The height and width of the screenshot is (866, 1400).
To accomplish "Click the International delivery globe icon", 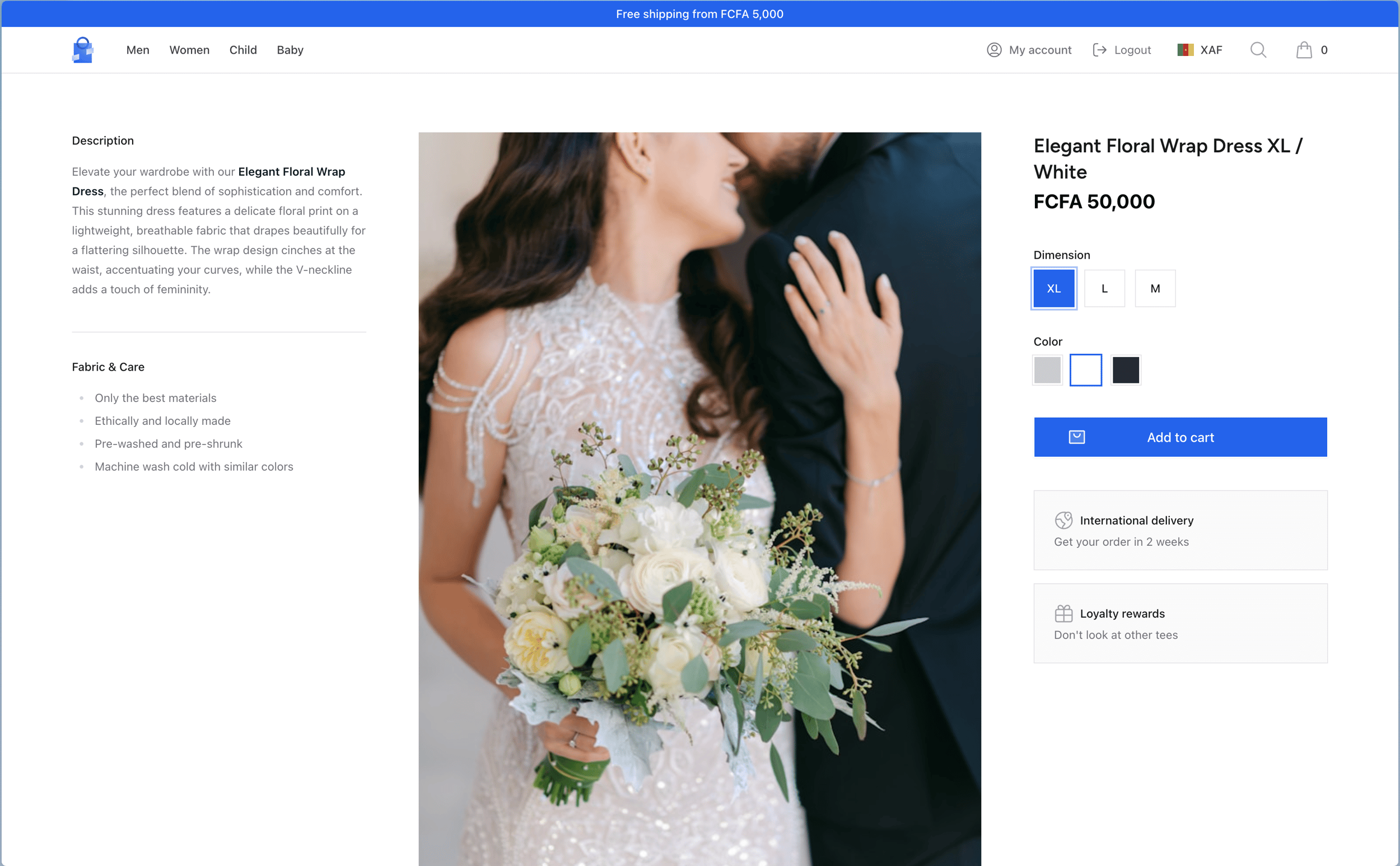I will tap(1064, 520).
